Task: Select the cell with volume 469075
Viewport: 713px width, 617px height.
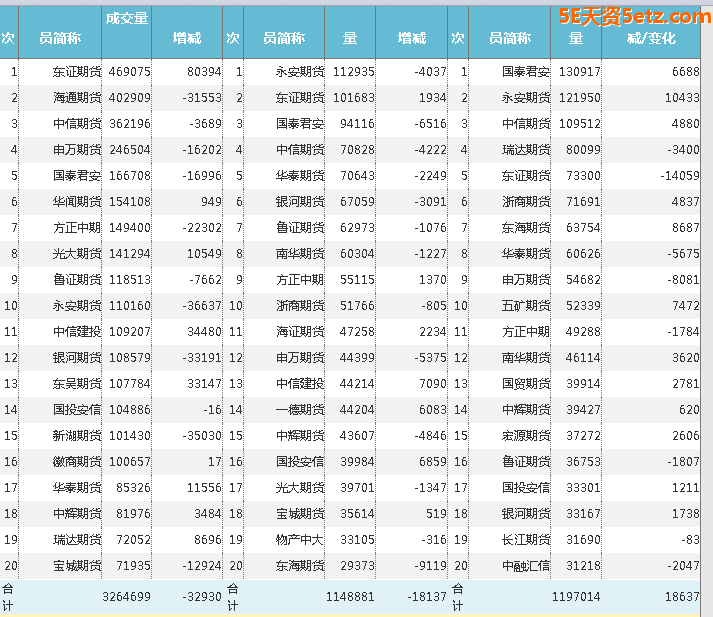Action: [x=129, y=72]
